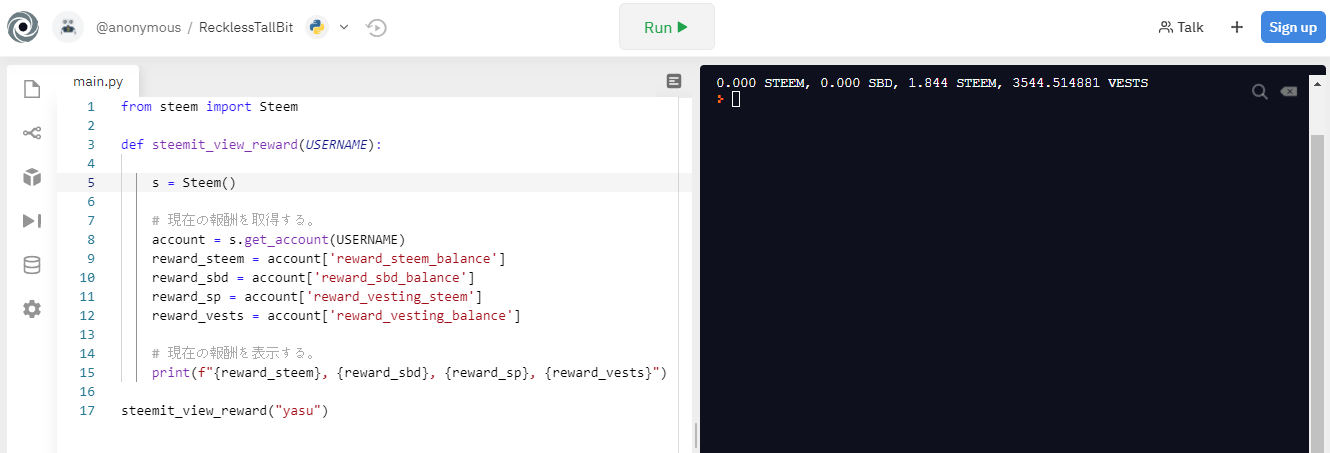
Task: Open the Packages cube icon
Action: tap(32, 177)
